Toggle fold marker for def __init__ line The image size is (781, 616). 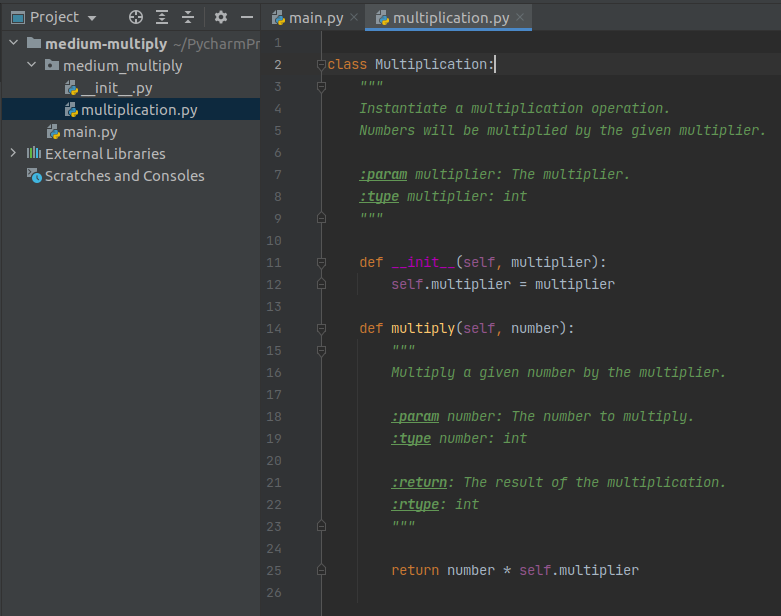(x=321, y=263)
